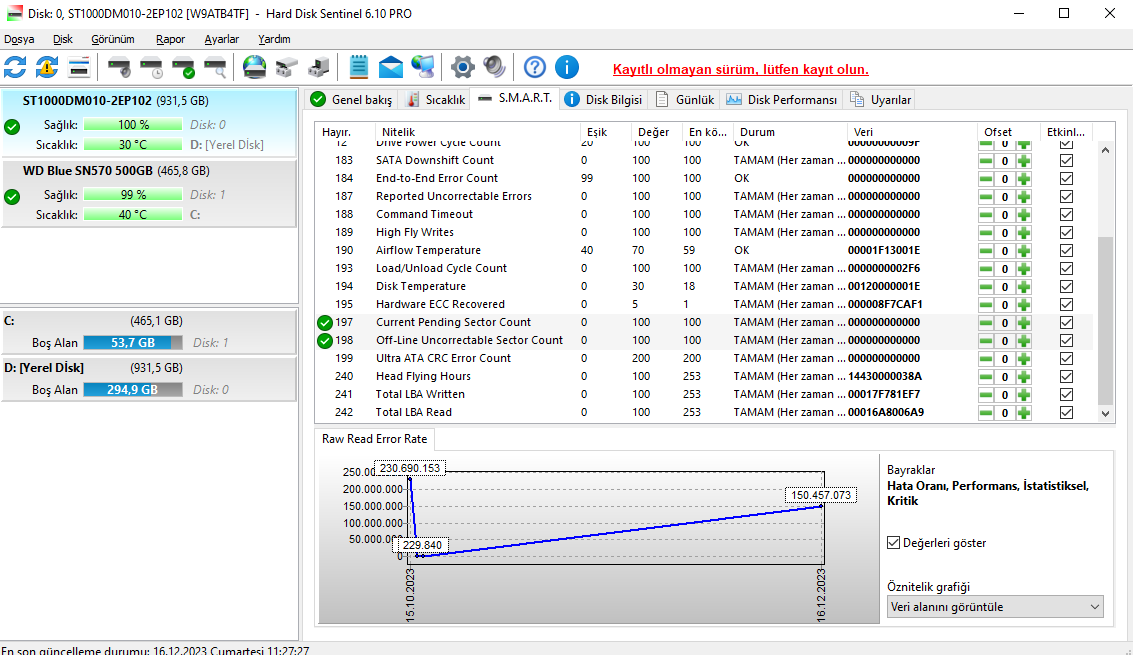This screenshot has height=655, width=1133.
Task: Click the SMART list scroll down arrow
Action: tap(1105, 413)
